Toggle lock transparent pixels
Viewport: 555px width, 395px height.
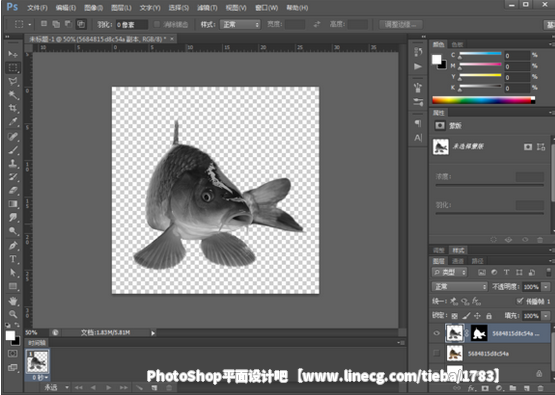tap(455, 316)
